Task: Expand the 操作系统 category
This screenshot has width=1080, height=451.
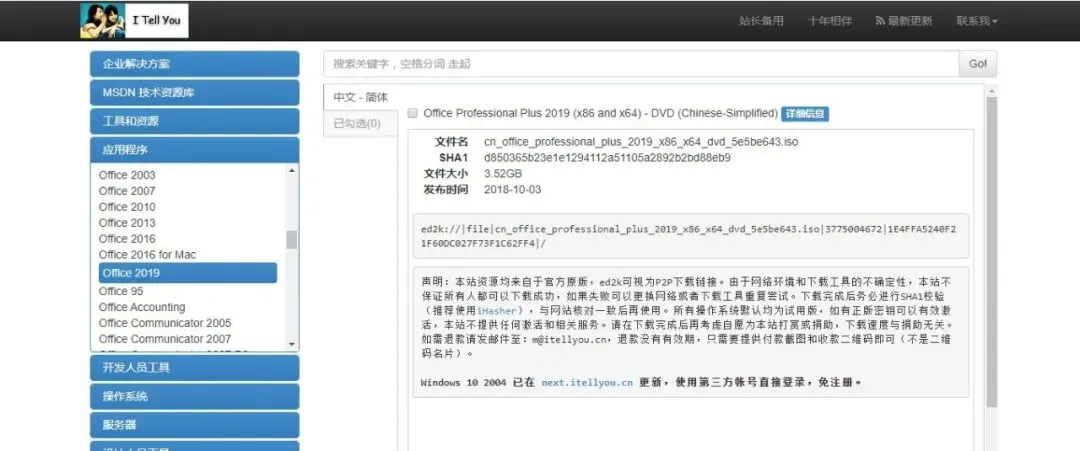Action: [x=195, y=397]
